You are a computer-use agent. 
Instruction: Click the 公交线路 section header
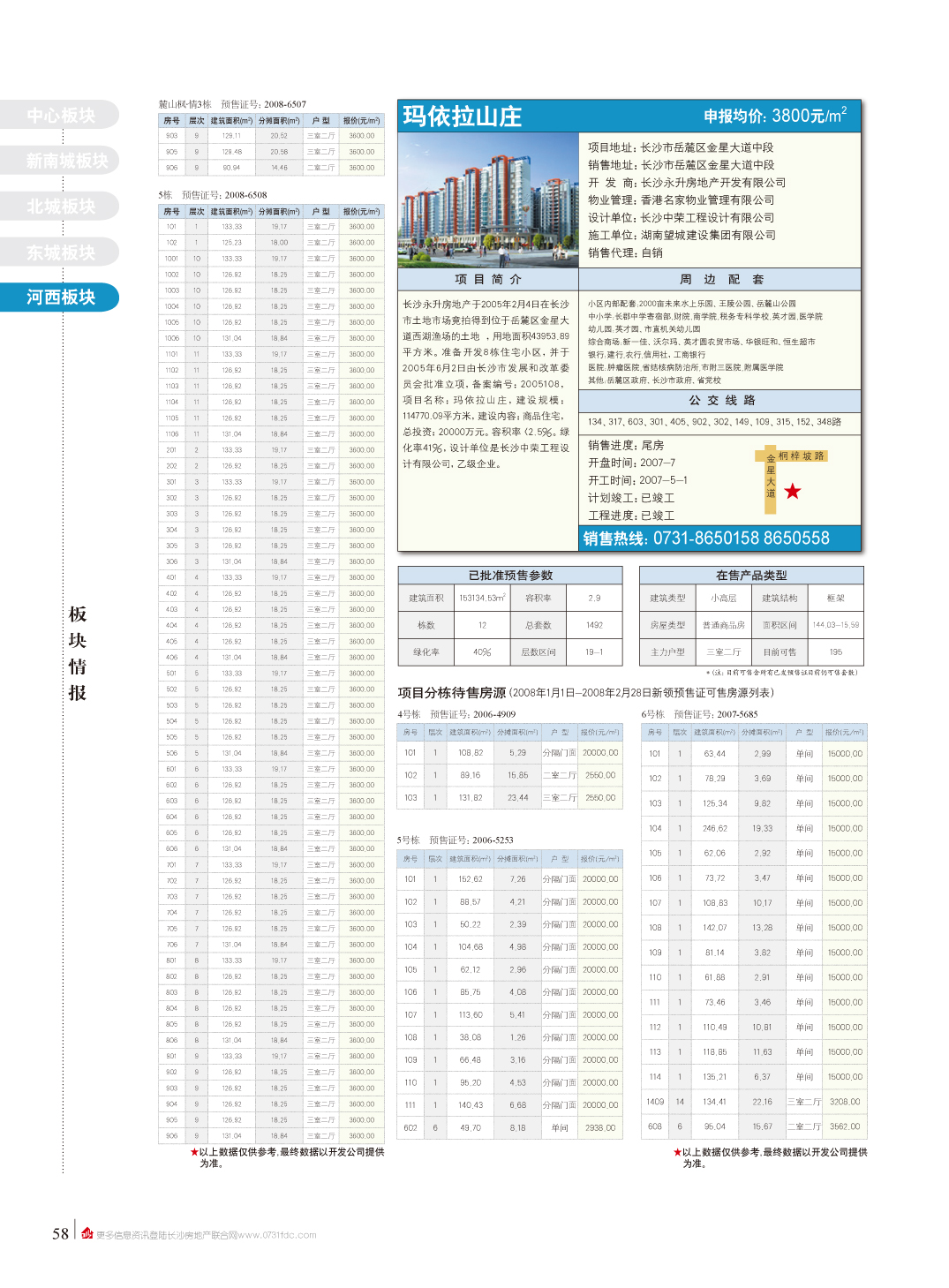coord(720,400)
